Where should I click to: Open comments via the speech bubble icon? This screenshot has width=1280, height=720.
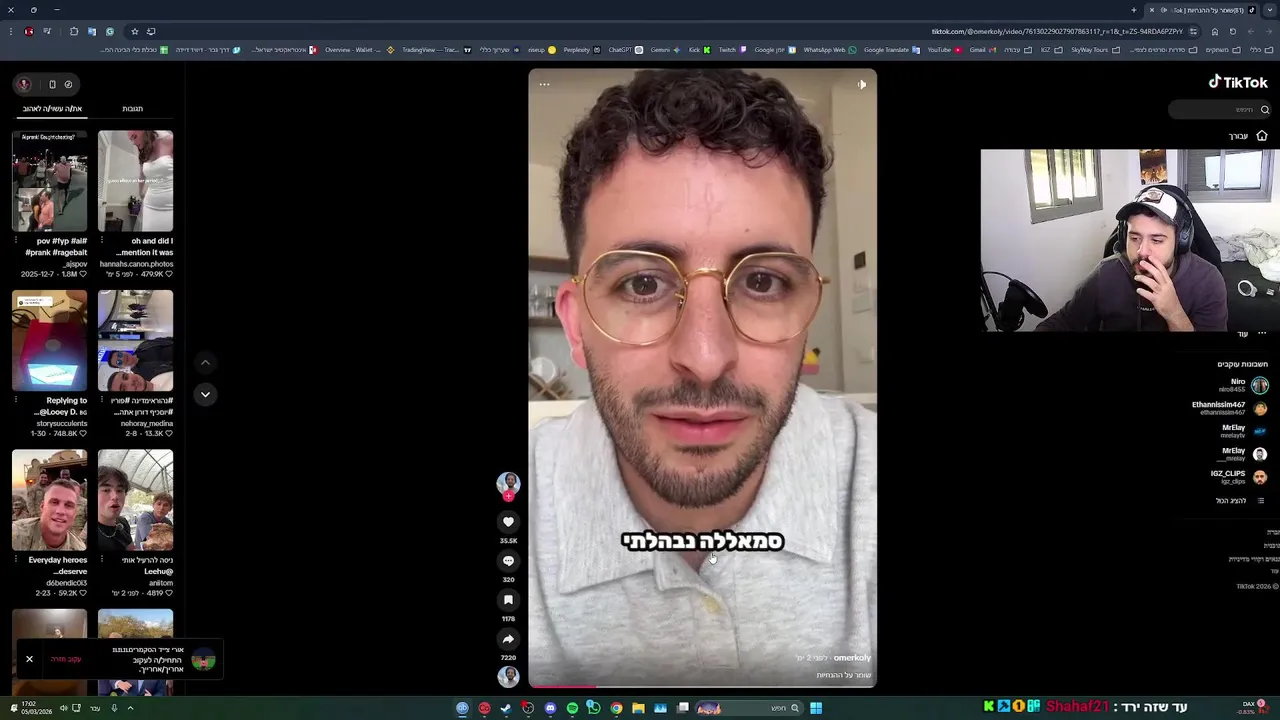(508, 561)
